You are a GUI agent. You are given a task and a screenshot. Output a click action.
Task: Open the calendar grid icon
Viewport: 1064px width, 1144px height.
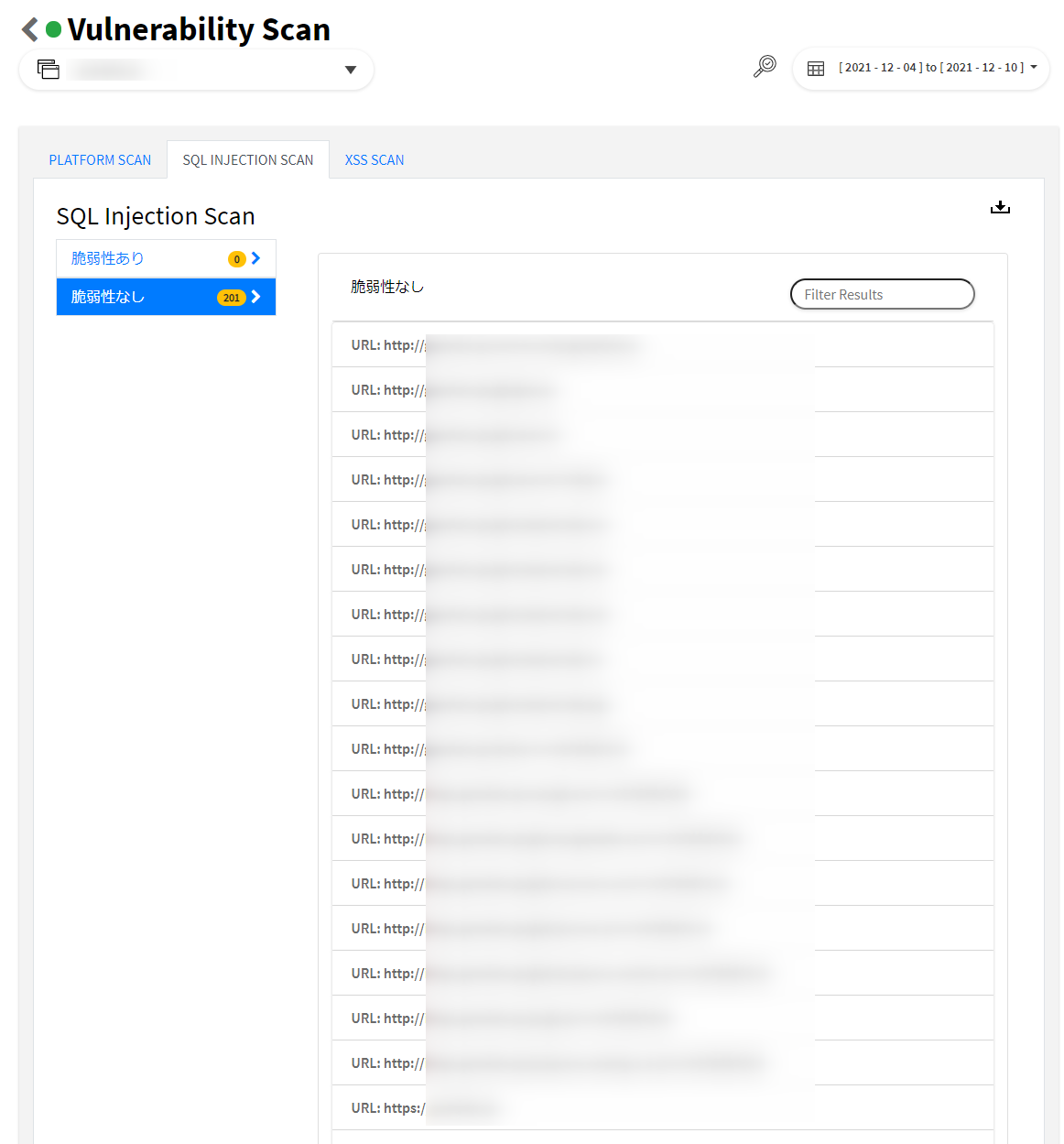click(x=816, y=69)
